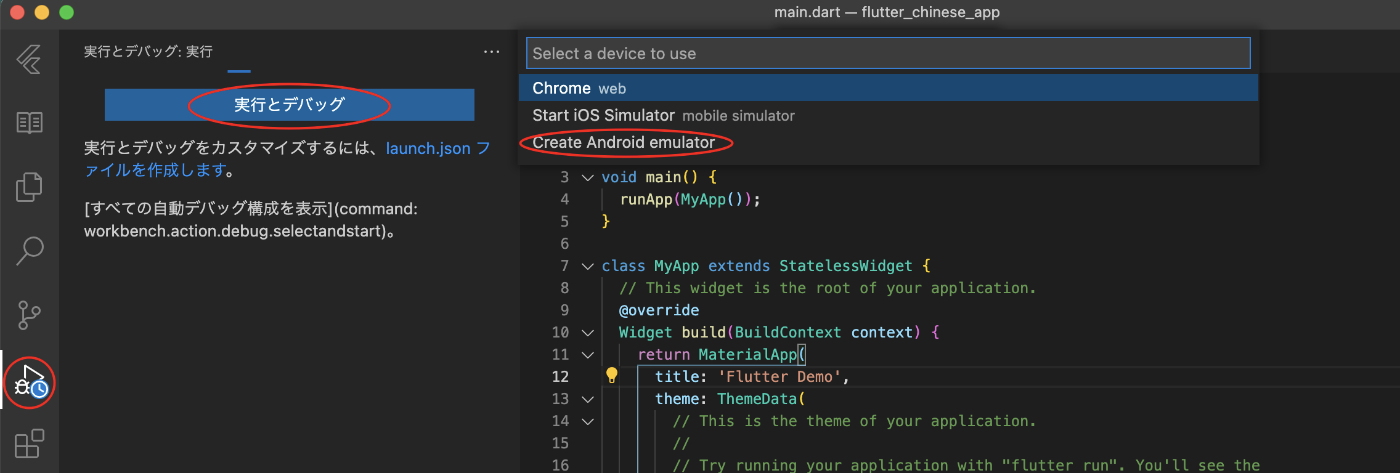Viewport: 1400px width, 473px height.
Task: Collapse the void main() fold arrow
Action: (x=587, y=178)
